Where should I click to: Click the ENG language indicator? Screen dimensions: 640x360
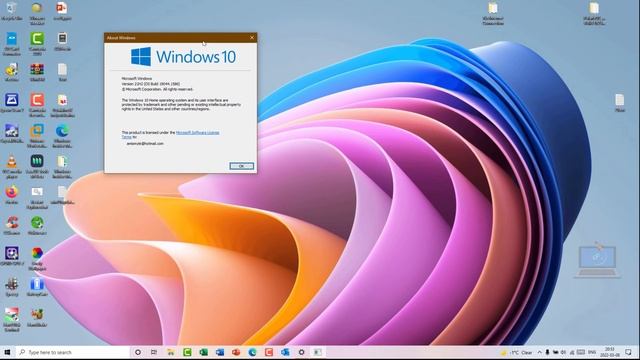(592, 352)
